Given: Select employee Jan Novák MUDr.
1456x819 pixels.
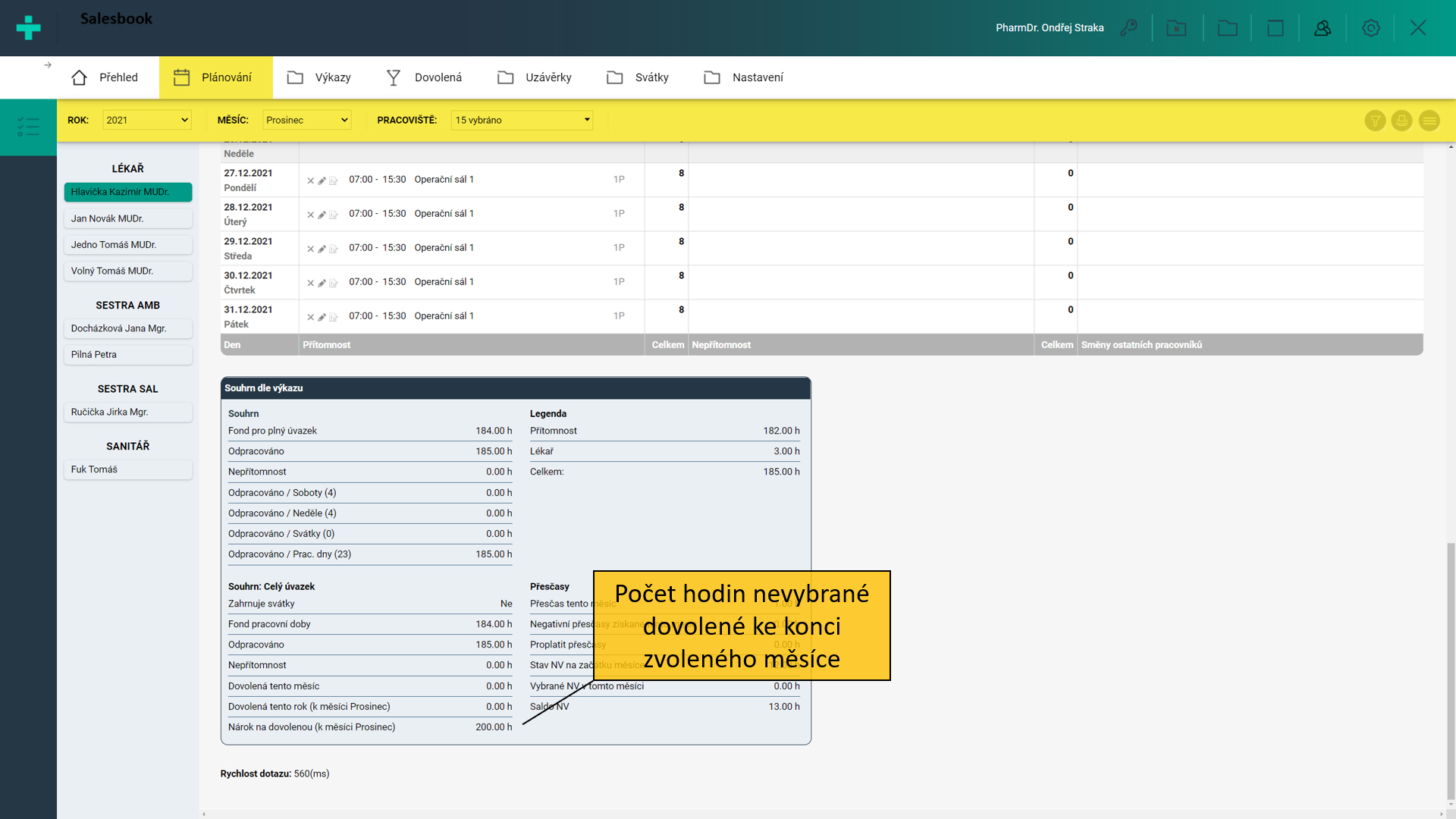Looking at the screenshot, I should coord(127,218).
